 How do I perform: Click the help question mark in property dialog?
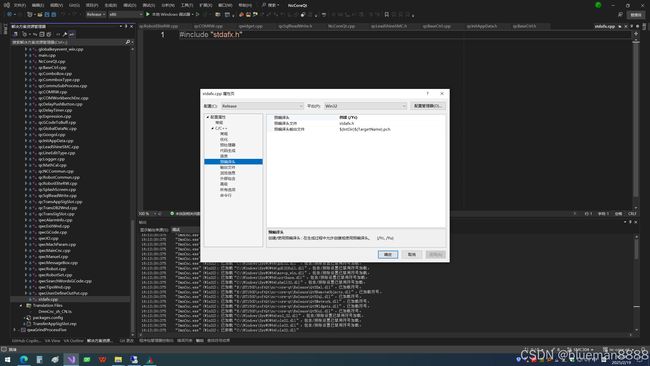coord(427,94)
